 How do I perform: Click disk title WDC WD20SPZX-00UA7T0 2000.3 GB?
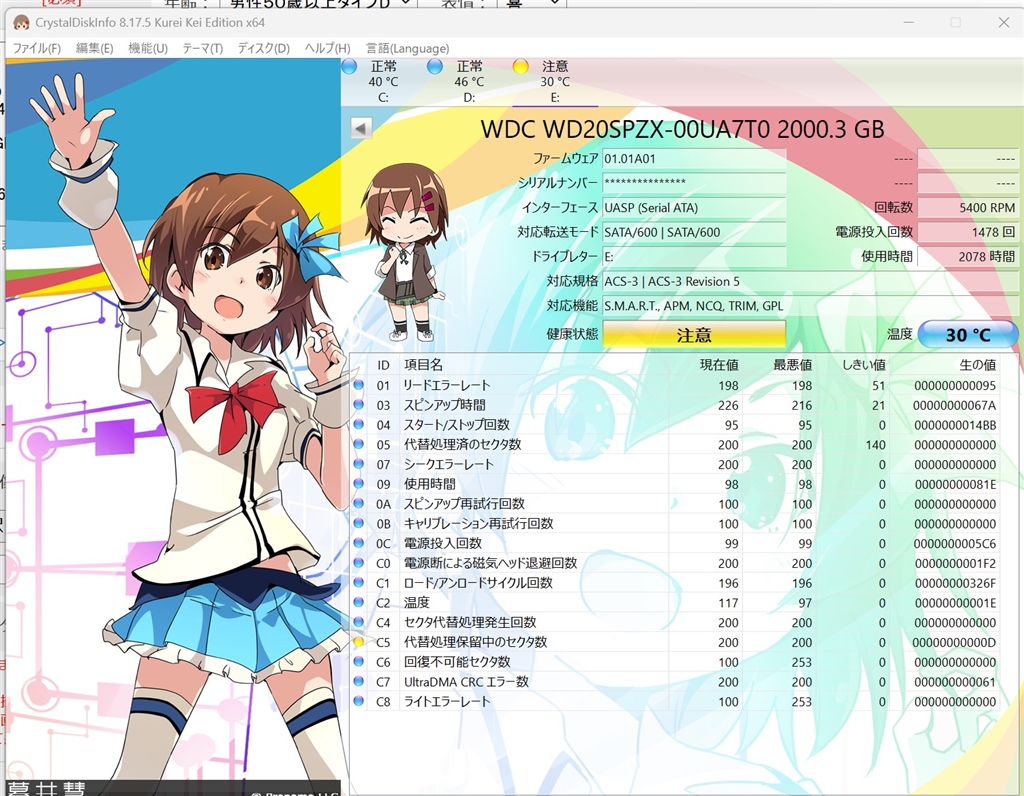pos(682,129)
